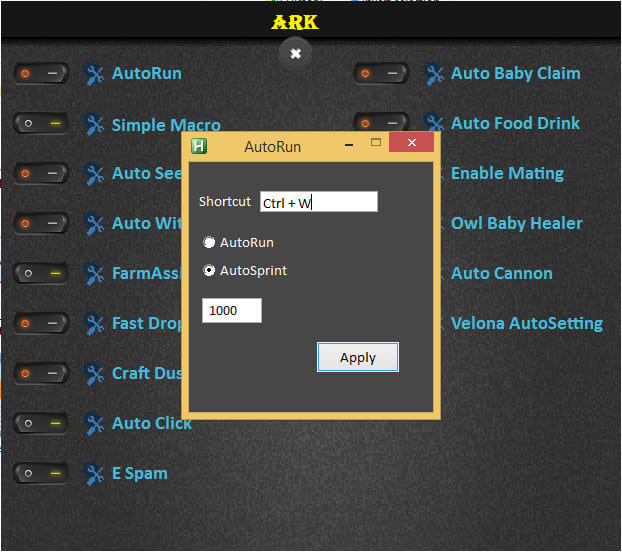Click the Auto Baby Claim label

point(516,74)
